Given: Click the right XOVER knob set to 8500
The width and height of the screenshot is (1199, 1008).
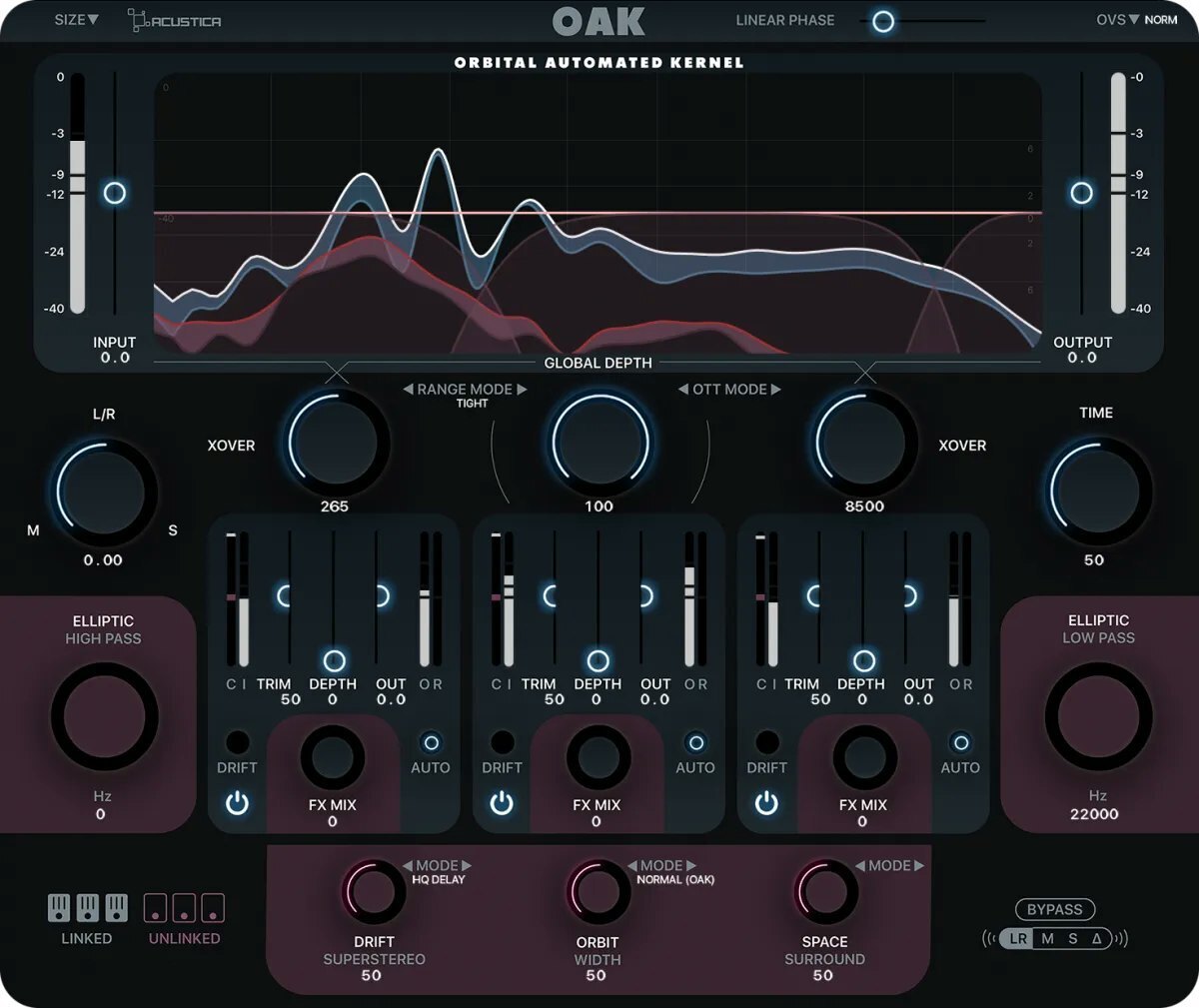Looking at the screenshot, I should (865, 442).
